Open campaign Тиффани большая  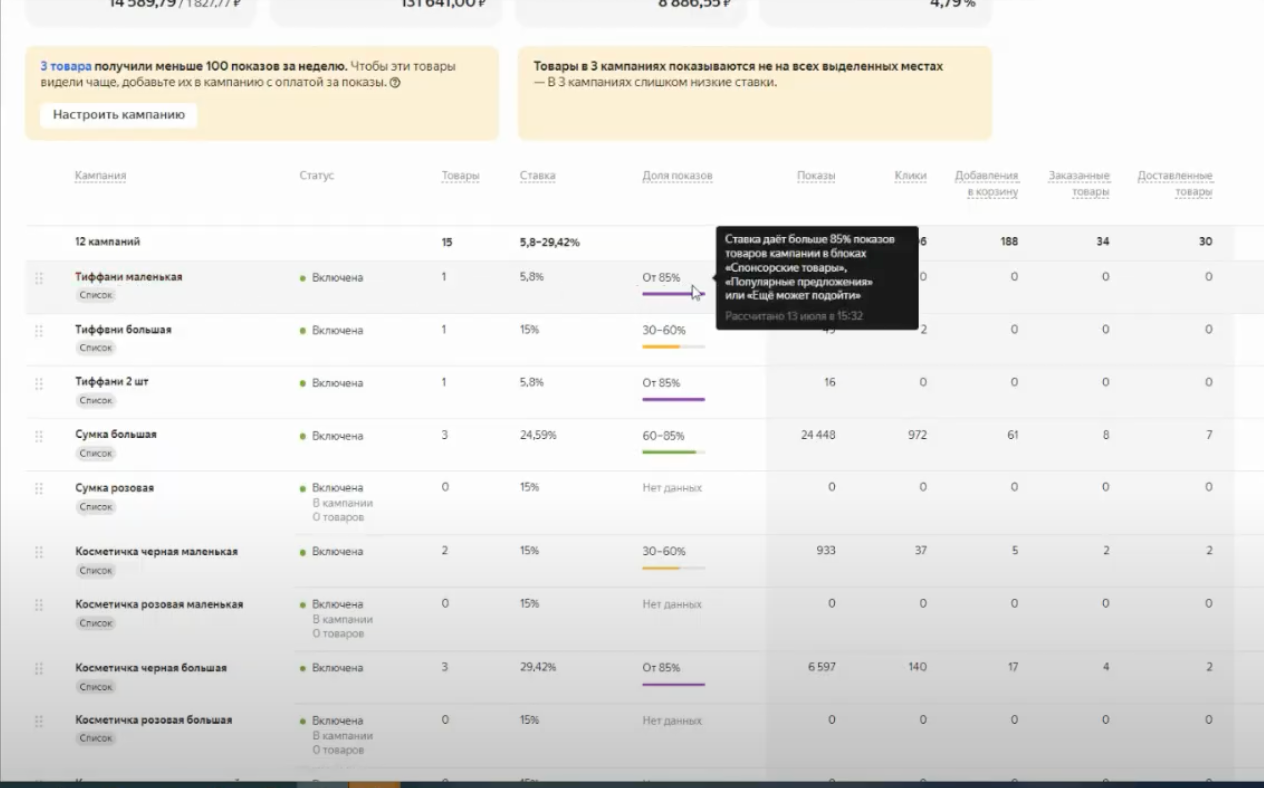[x=123, y=329]
